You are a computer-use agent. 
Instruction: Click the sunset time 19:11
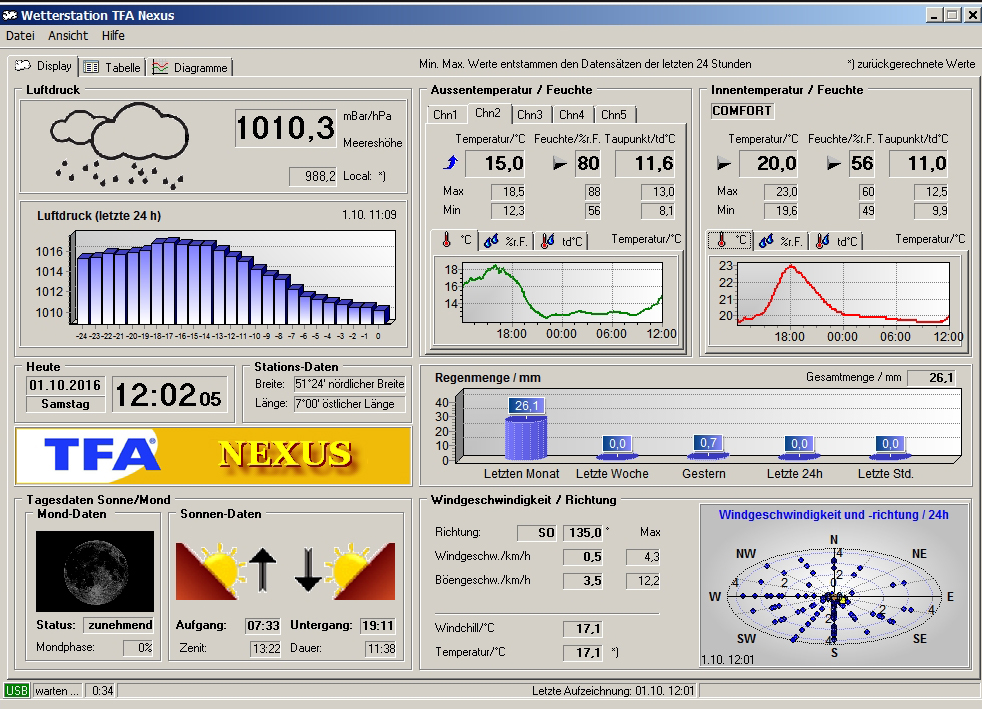coord(378,626)
